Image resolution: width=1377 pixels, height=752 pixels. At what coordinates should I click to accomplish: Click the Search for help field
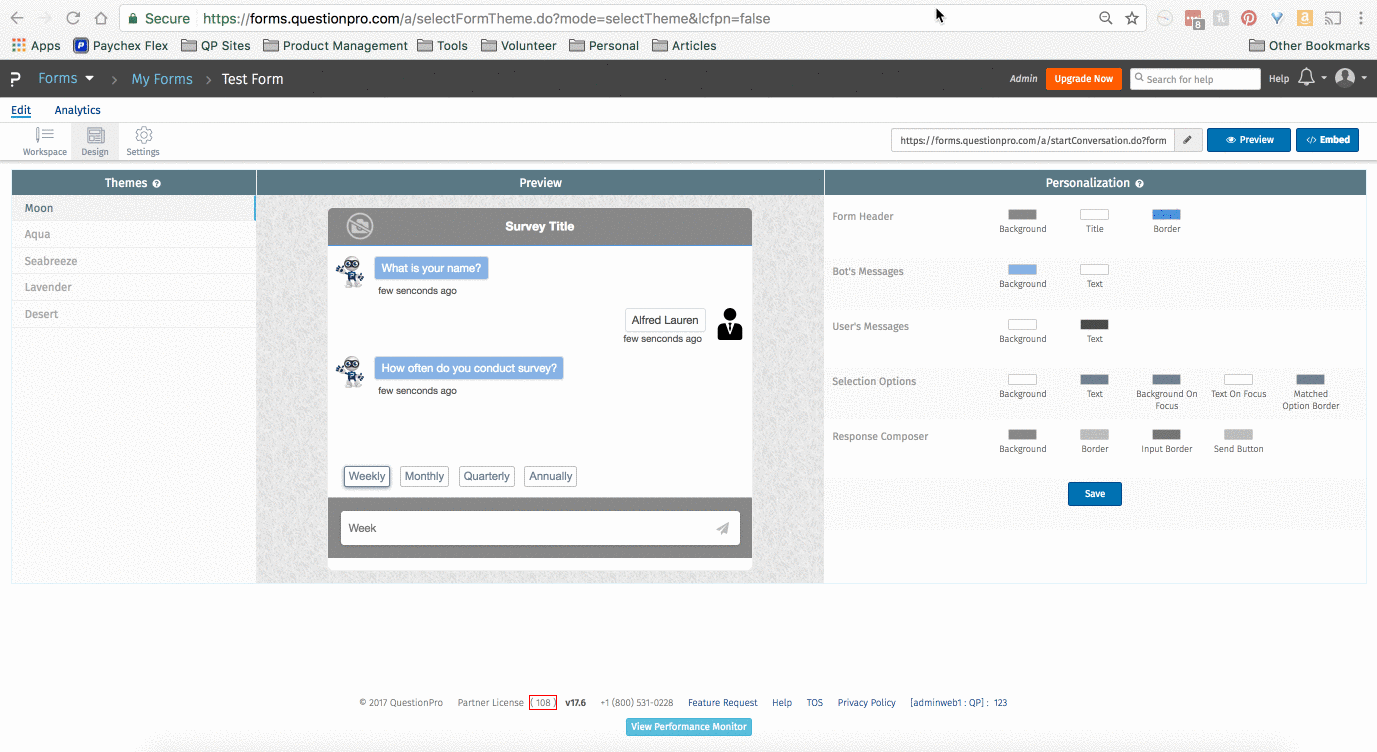[x=1195, y=79]
